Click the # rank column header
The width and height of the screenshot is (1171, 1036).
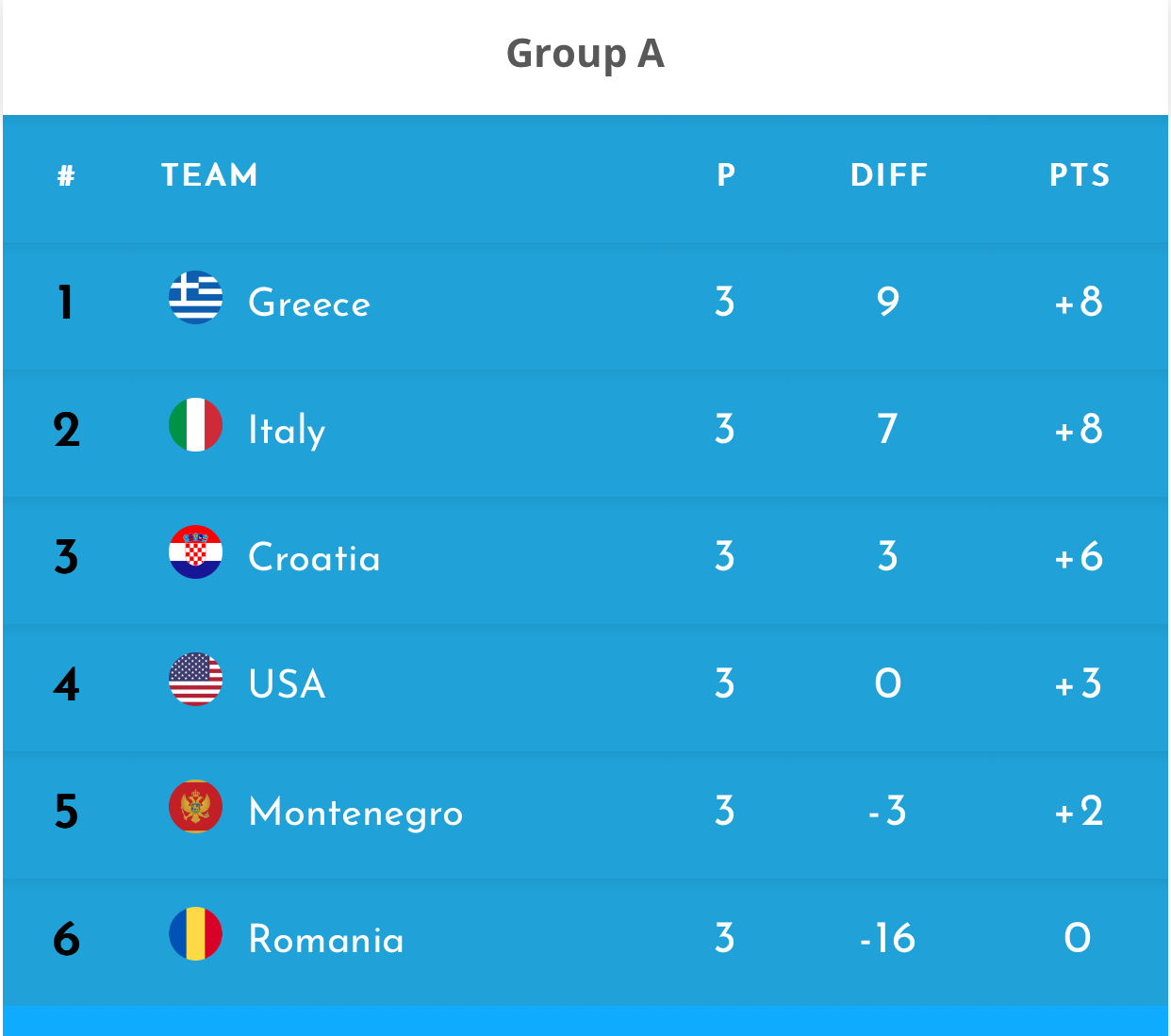pyautogui.click(x=66, y=175)
